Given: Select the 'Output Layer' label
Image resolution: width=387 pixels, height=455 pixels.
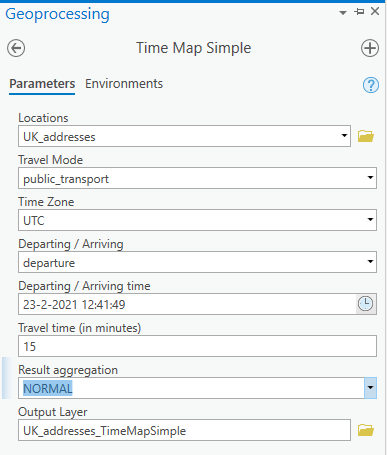Looking at the screenshot, I should coord(53,412).
